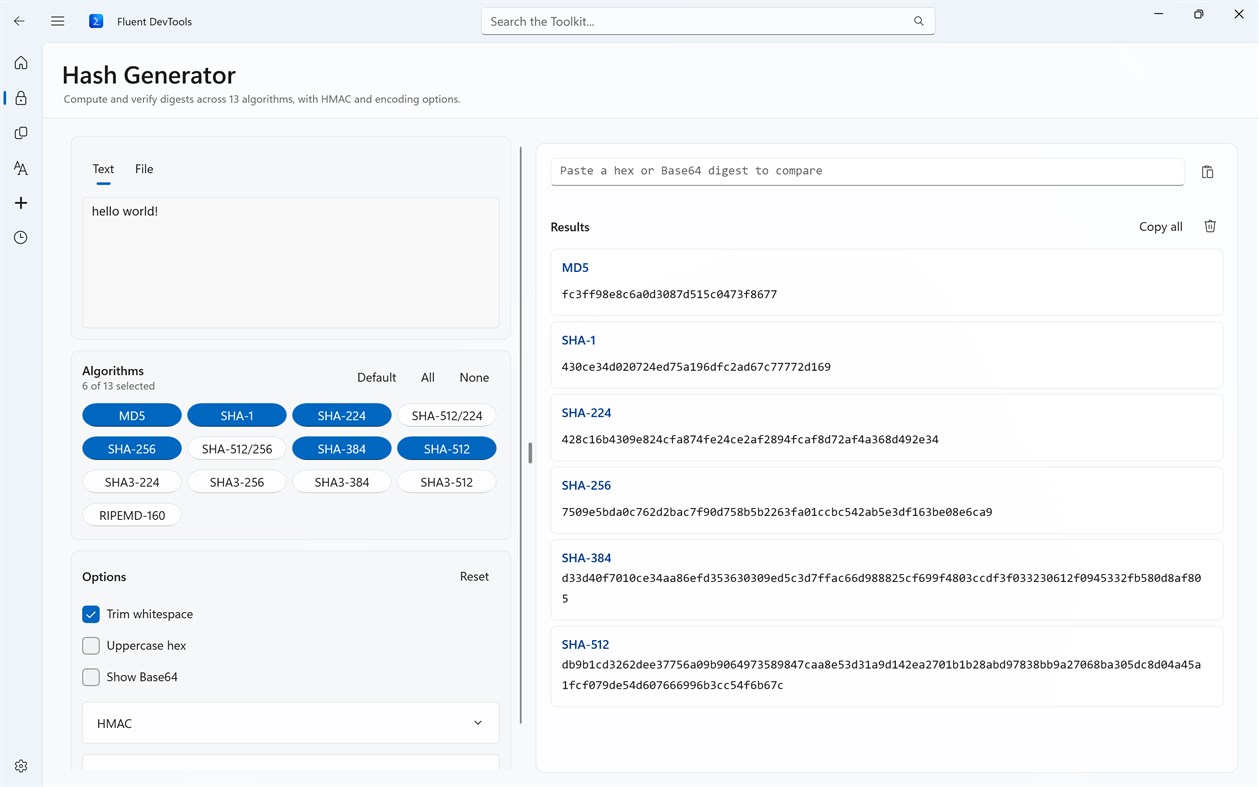Toggle the SHA-384 algorithm chip
This screenshot has height=787, width=1259.
click(342, 449)
